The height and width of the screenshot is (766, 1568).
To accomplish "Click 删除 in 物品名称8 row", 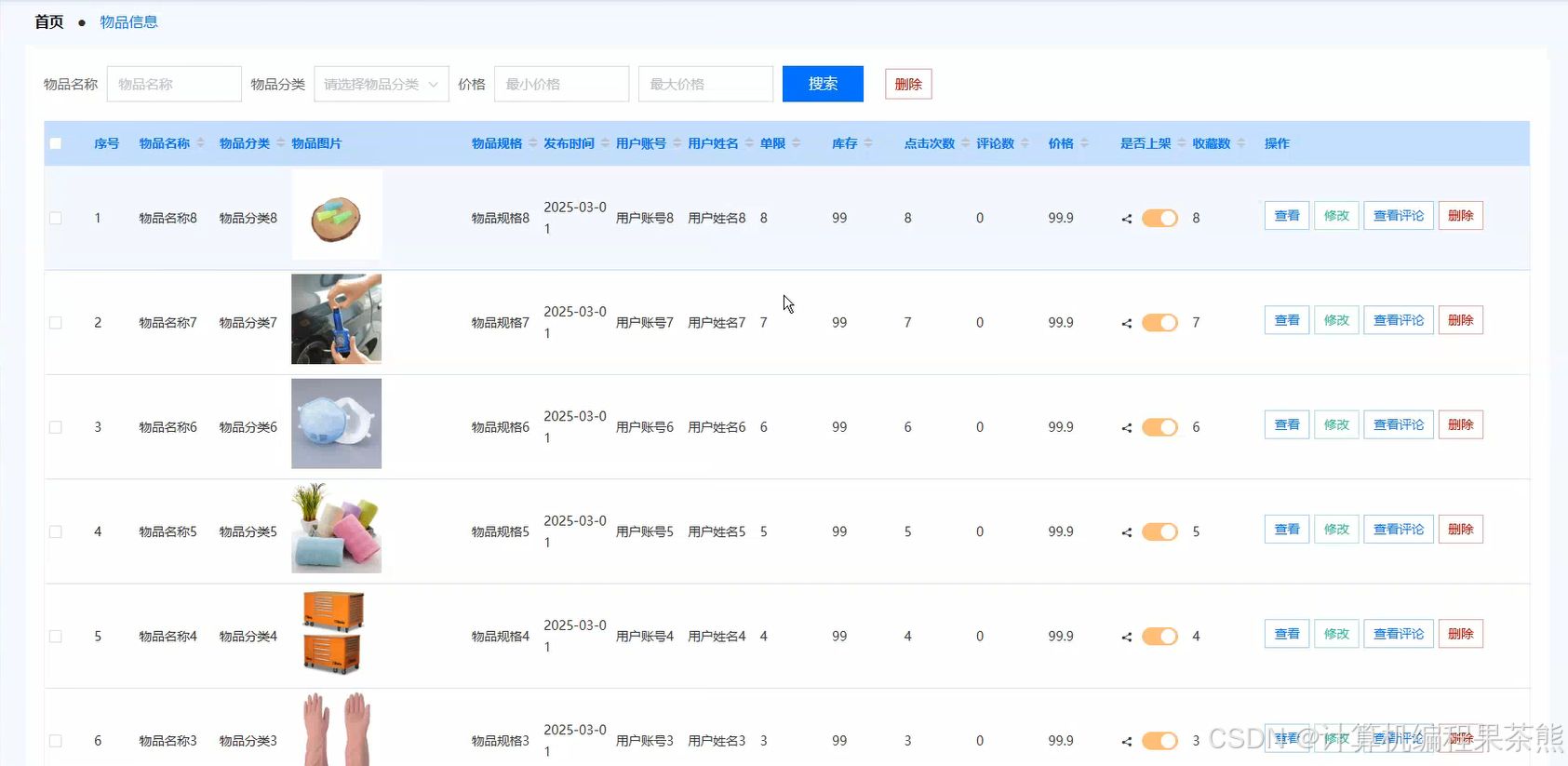I will tap(1460, 216).
